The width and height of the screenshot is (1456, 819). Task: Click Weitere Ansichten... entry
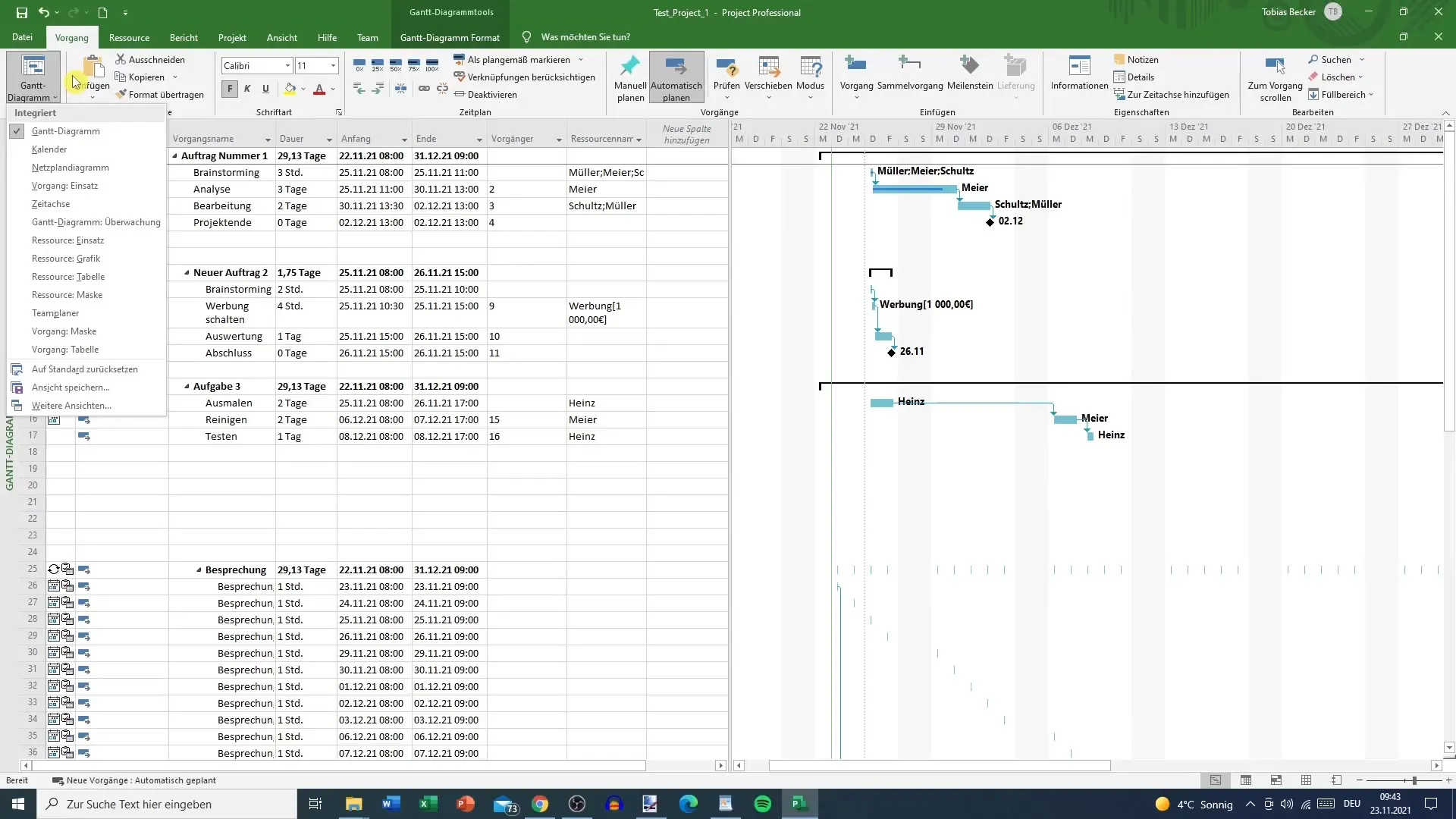pyautogui.click(x=71, y=406)
